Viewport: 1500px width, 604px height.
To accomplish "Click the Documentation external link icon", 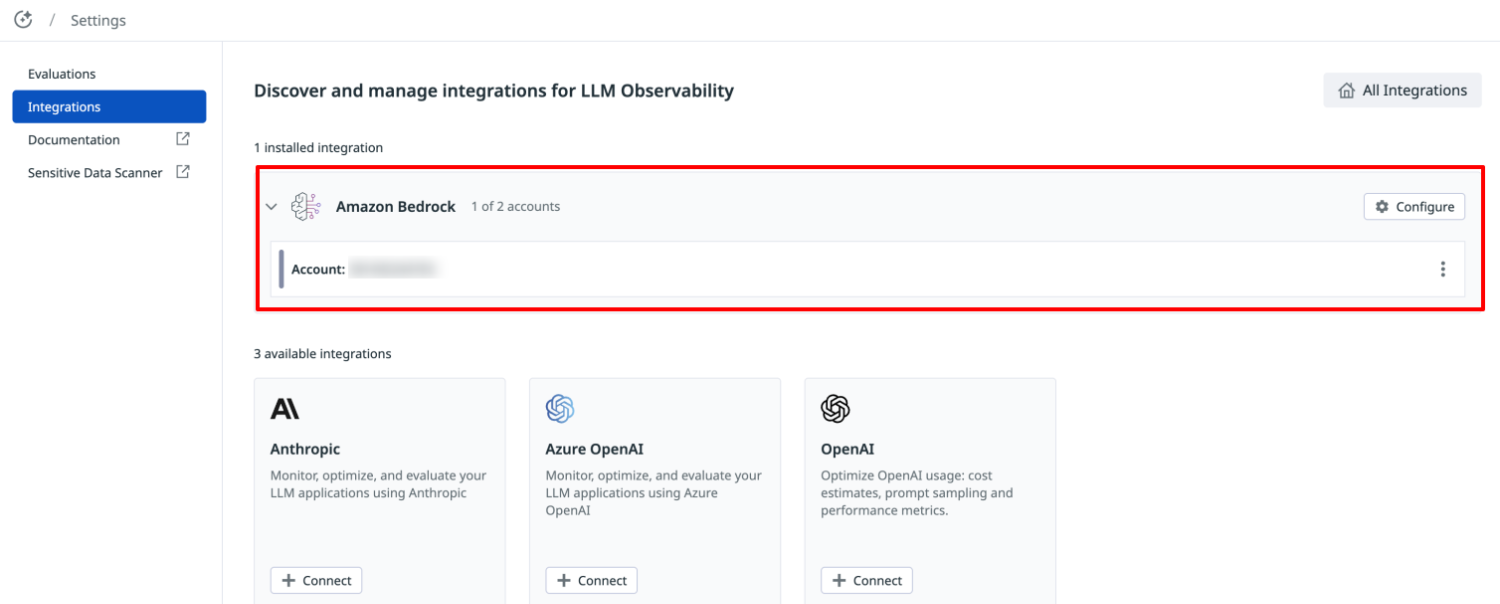I will pos(183,139).
